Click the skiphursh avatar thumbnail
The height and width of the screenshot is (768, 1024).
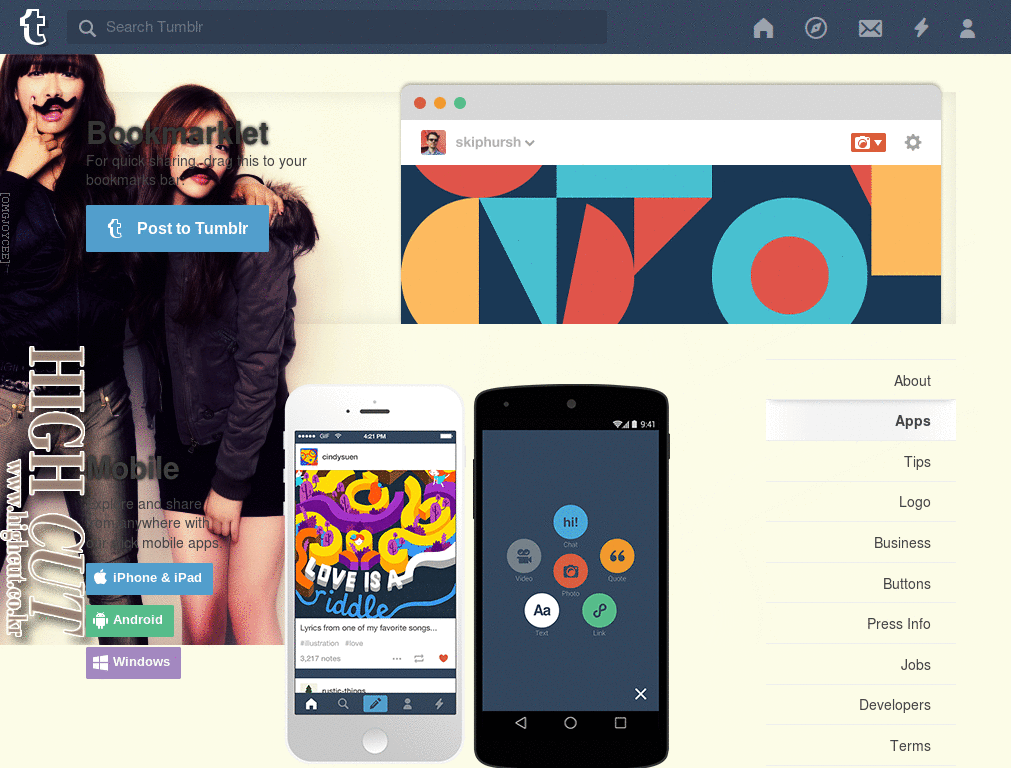tap(433, 142)
